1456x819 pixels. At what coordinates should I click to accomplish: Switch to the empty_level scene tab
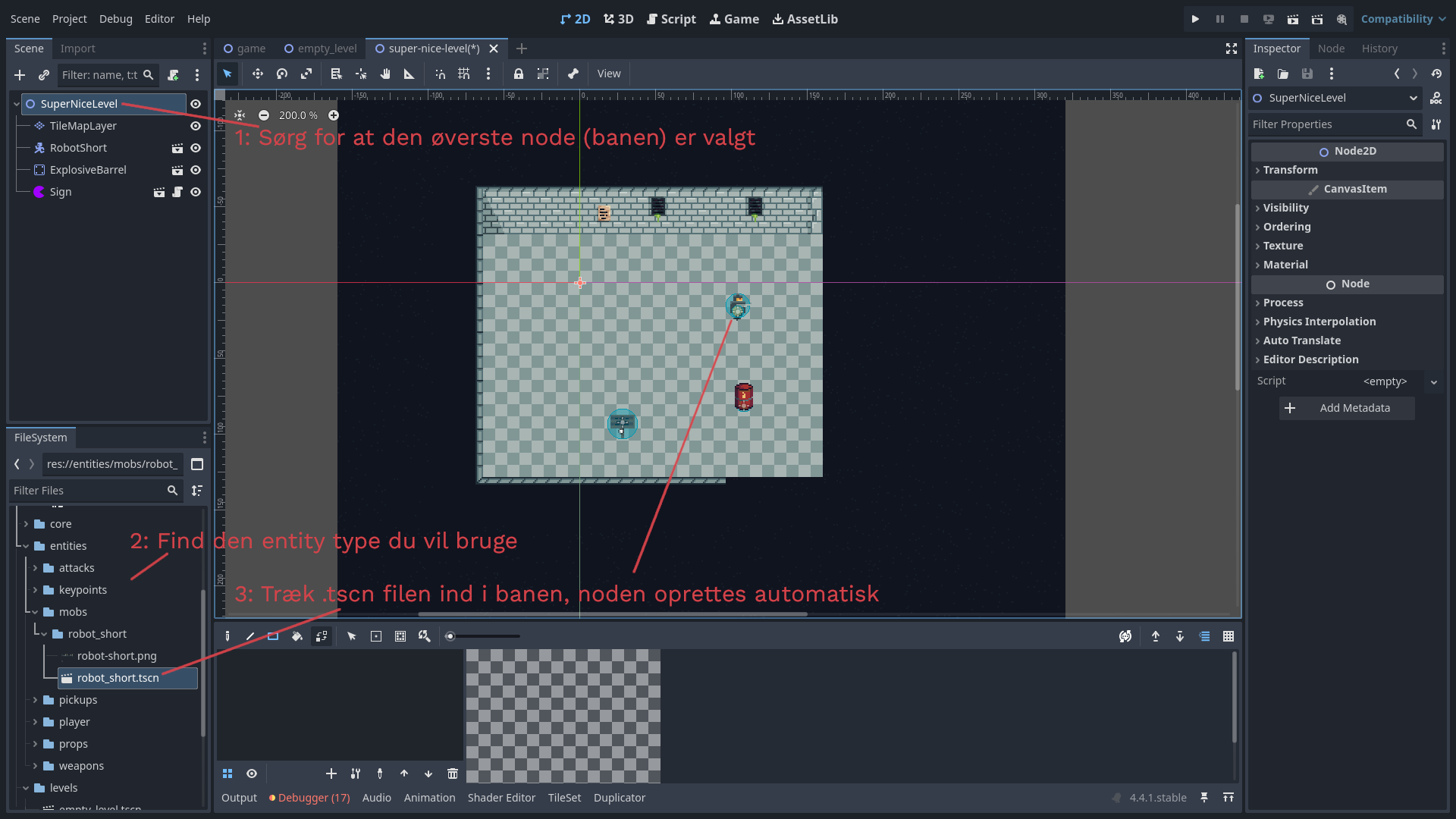coord(320,49)
